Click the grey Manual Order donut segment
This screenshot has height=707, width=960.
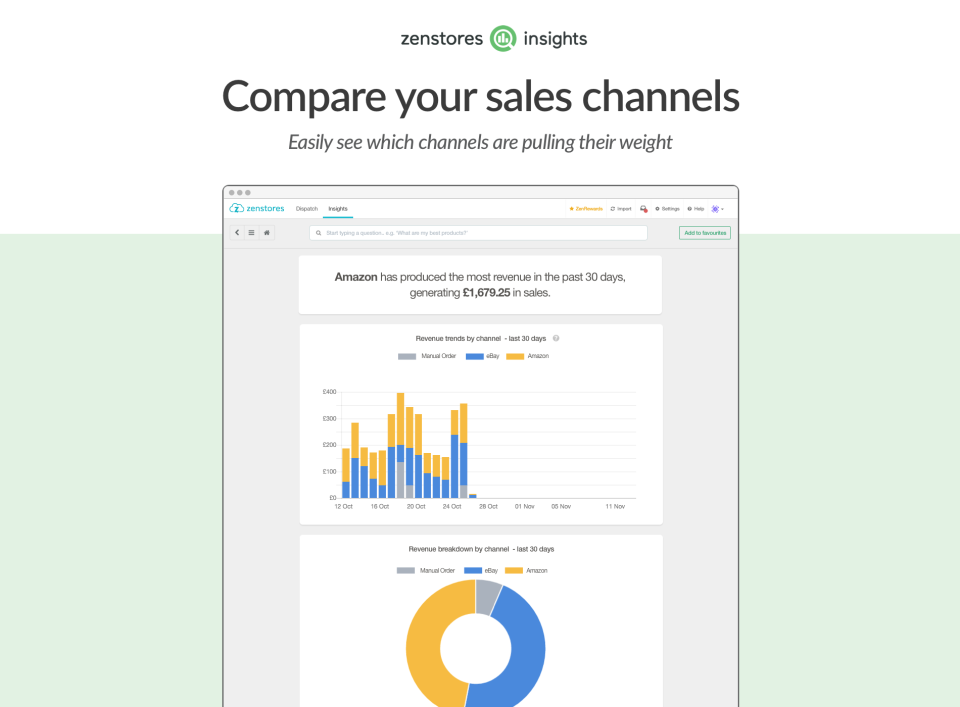487,597
